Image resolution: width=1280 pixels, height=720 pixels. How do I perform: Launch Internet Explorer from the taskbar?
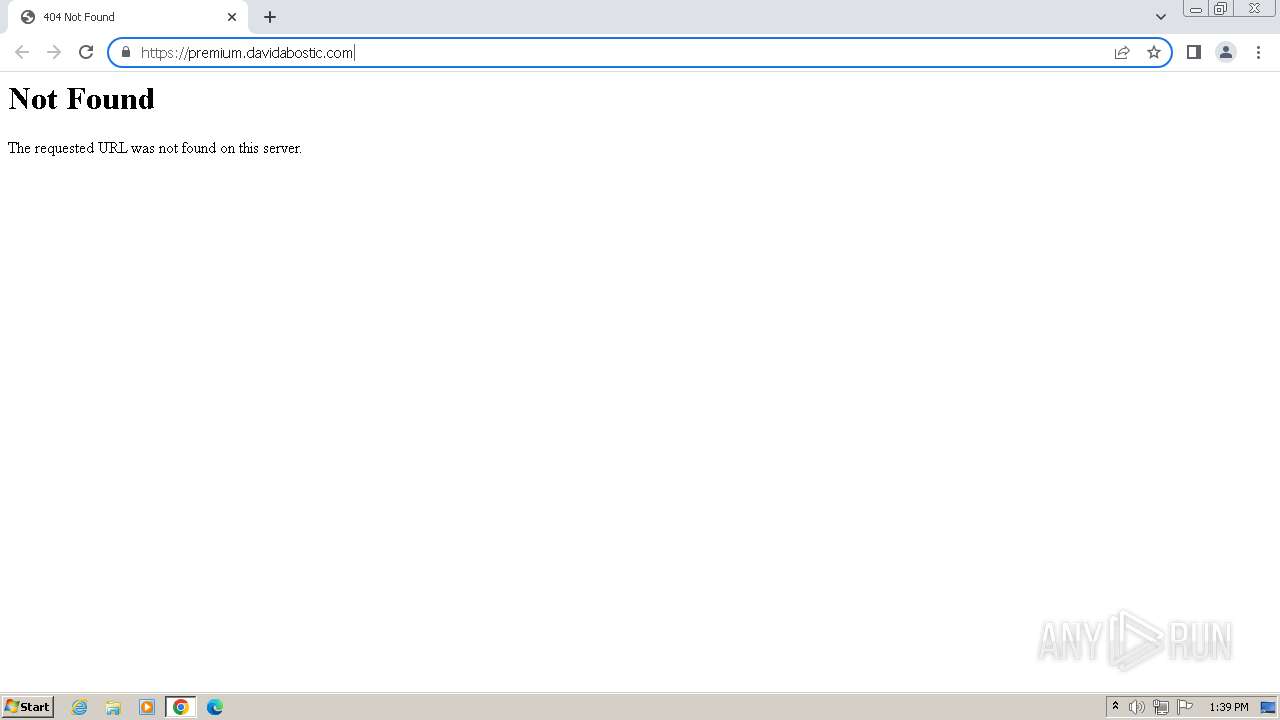coord(79,707)
